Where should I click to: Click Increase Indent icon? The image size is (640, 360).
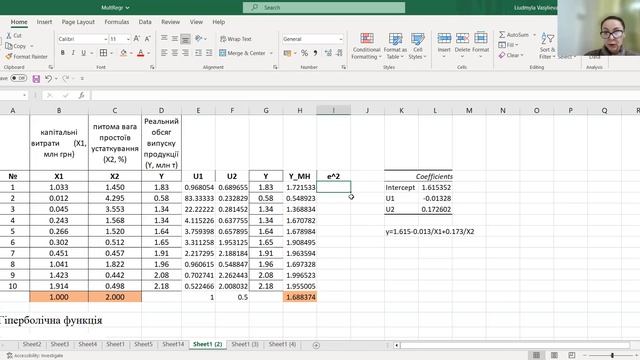[209, 53]
